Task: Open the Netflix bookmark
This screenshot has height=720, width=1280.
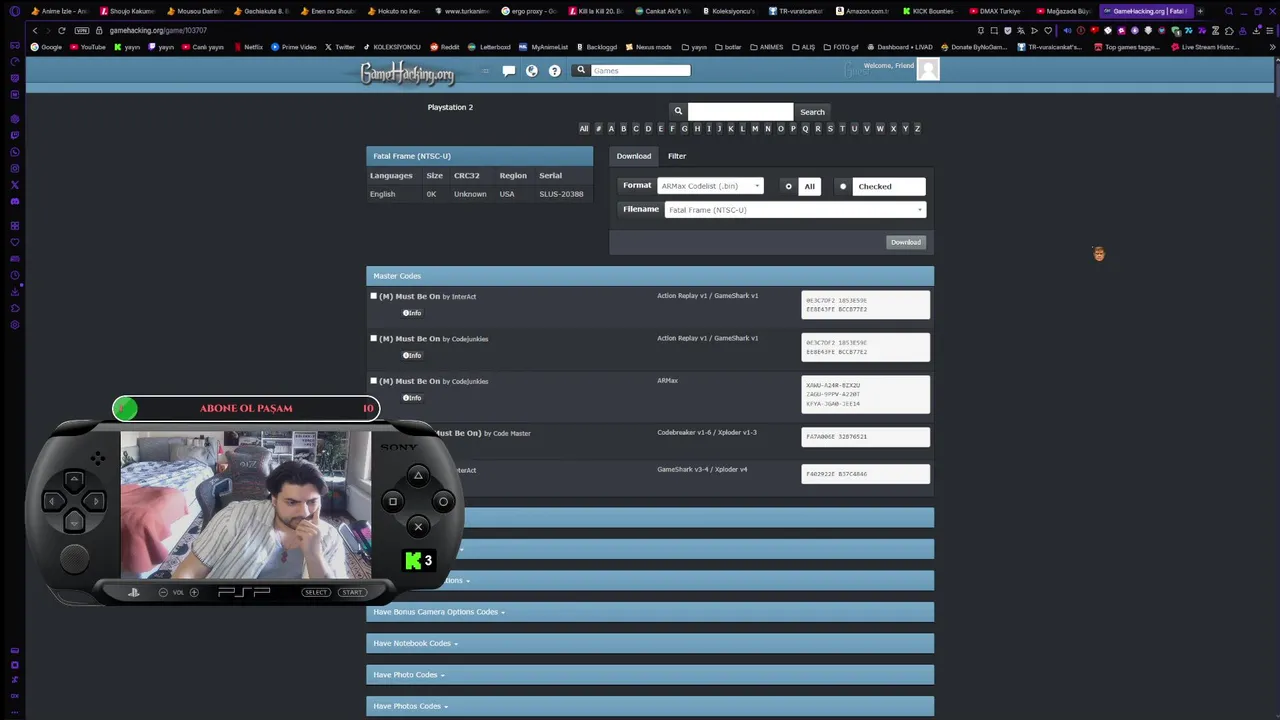Action: click(248, 47)
